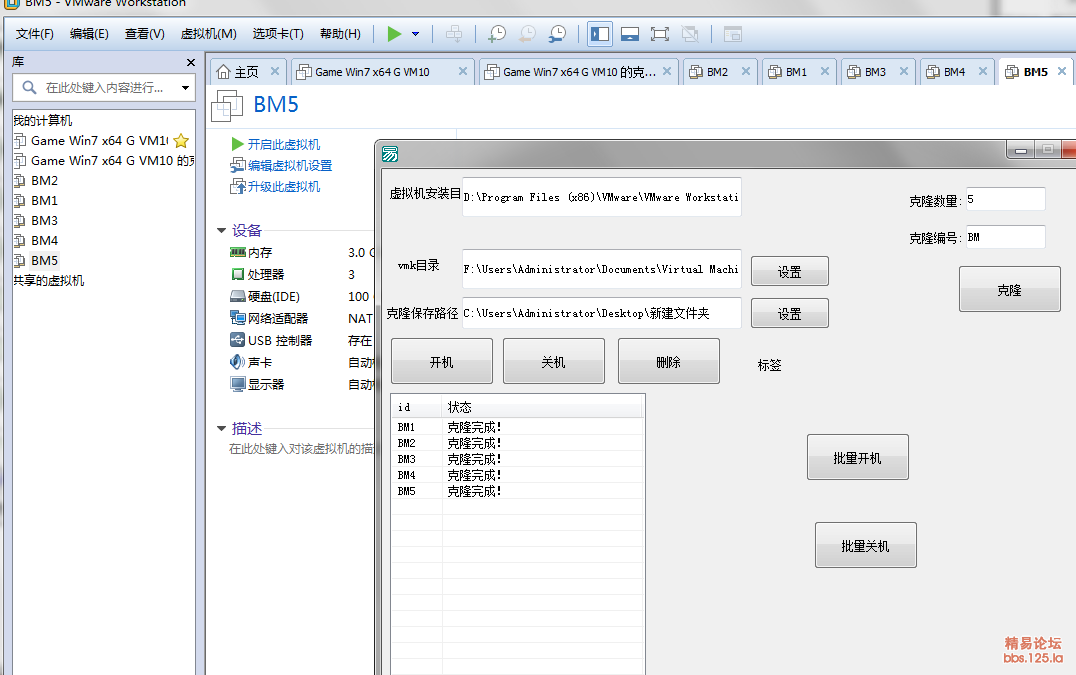Click the console view toolbar icon
The height and width of the screenshot is (675, 1076).
(733, 34)
